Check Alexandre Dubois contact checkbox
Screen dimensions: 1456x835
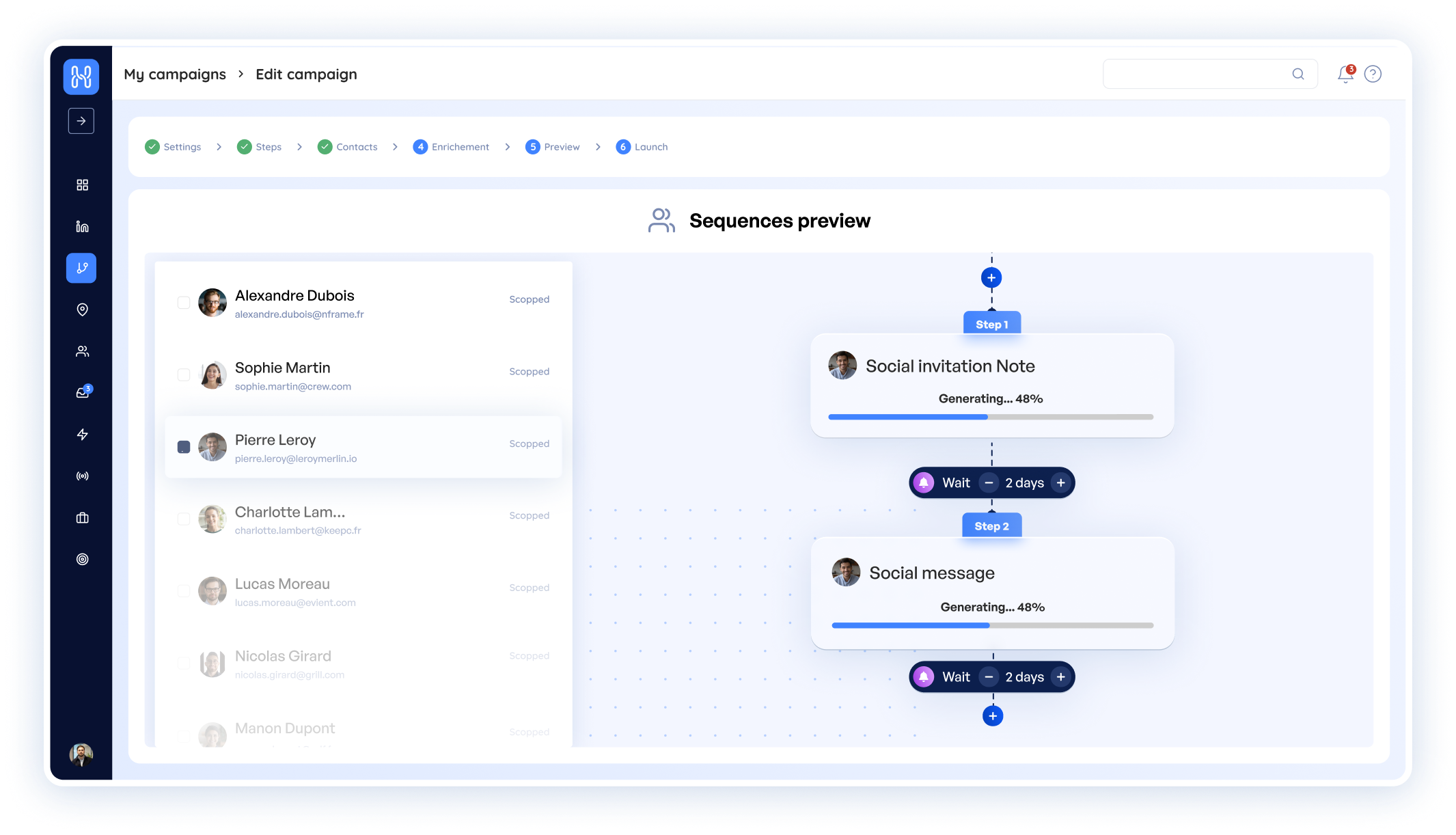(184, 302)
